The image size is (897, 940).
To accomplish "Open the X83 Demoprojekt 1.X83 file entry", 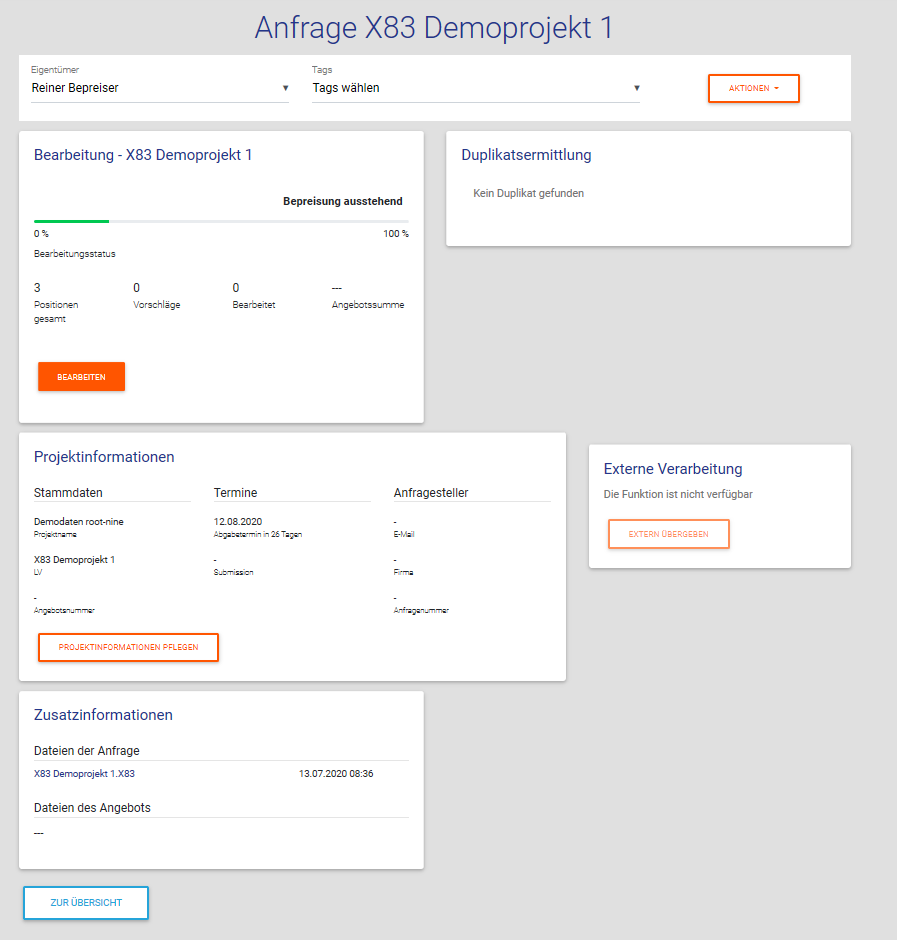I will tap(84, 773).
